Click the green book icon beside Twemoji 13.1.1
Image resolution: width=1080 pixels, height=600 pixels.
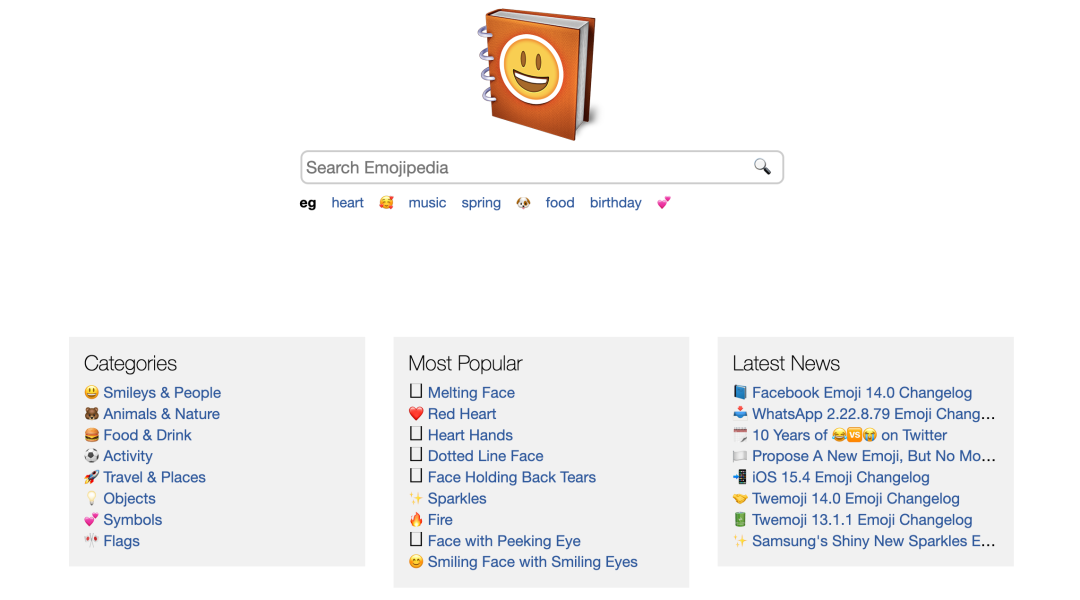[740, 520]
